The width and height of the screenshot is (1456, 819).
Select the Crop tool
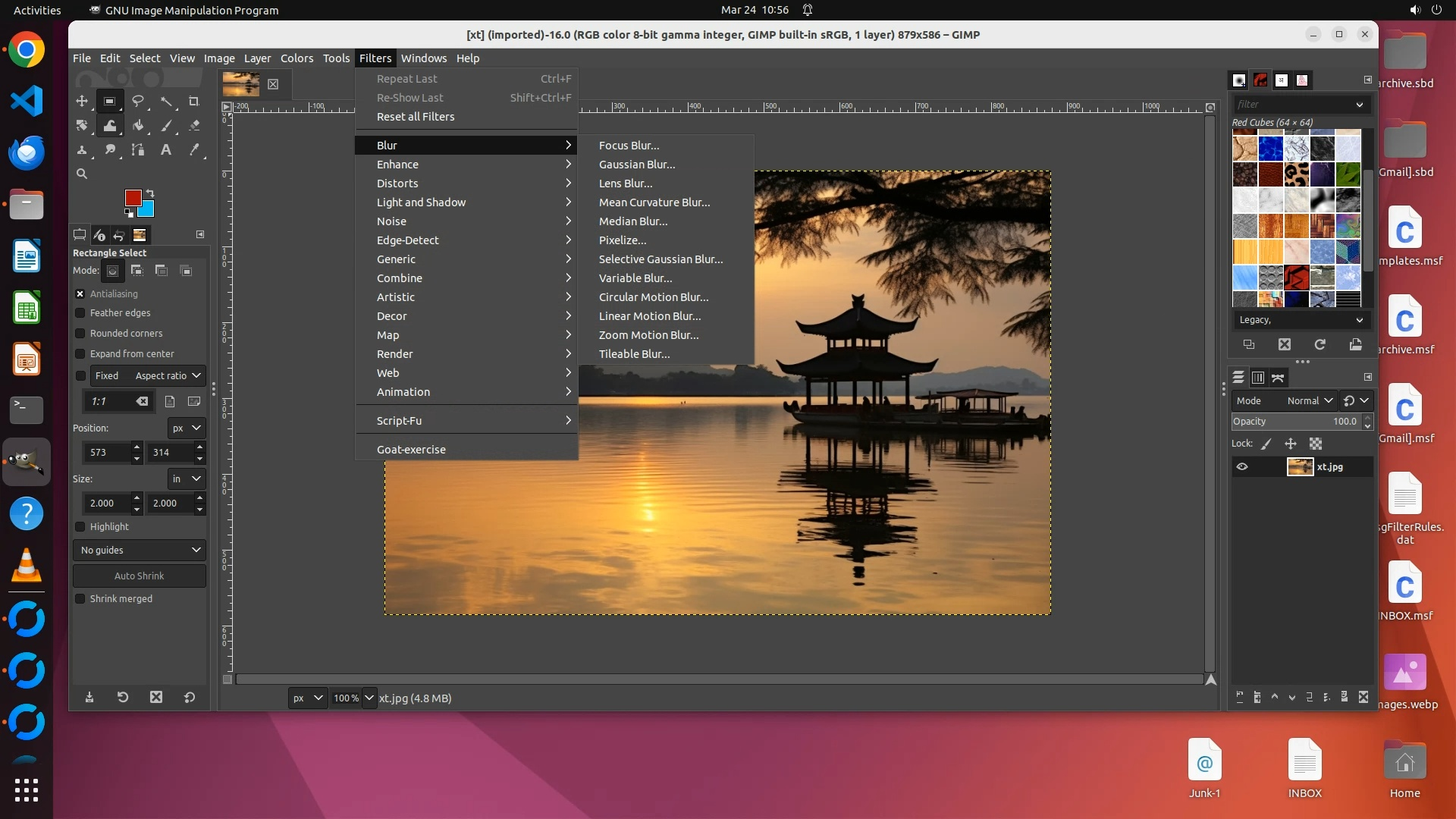193,101
